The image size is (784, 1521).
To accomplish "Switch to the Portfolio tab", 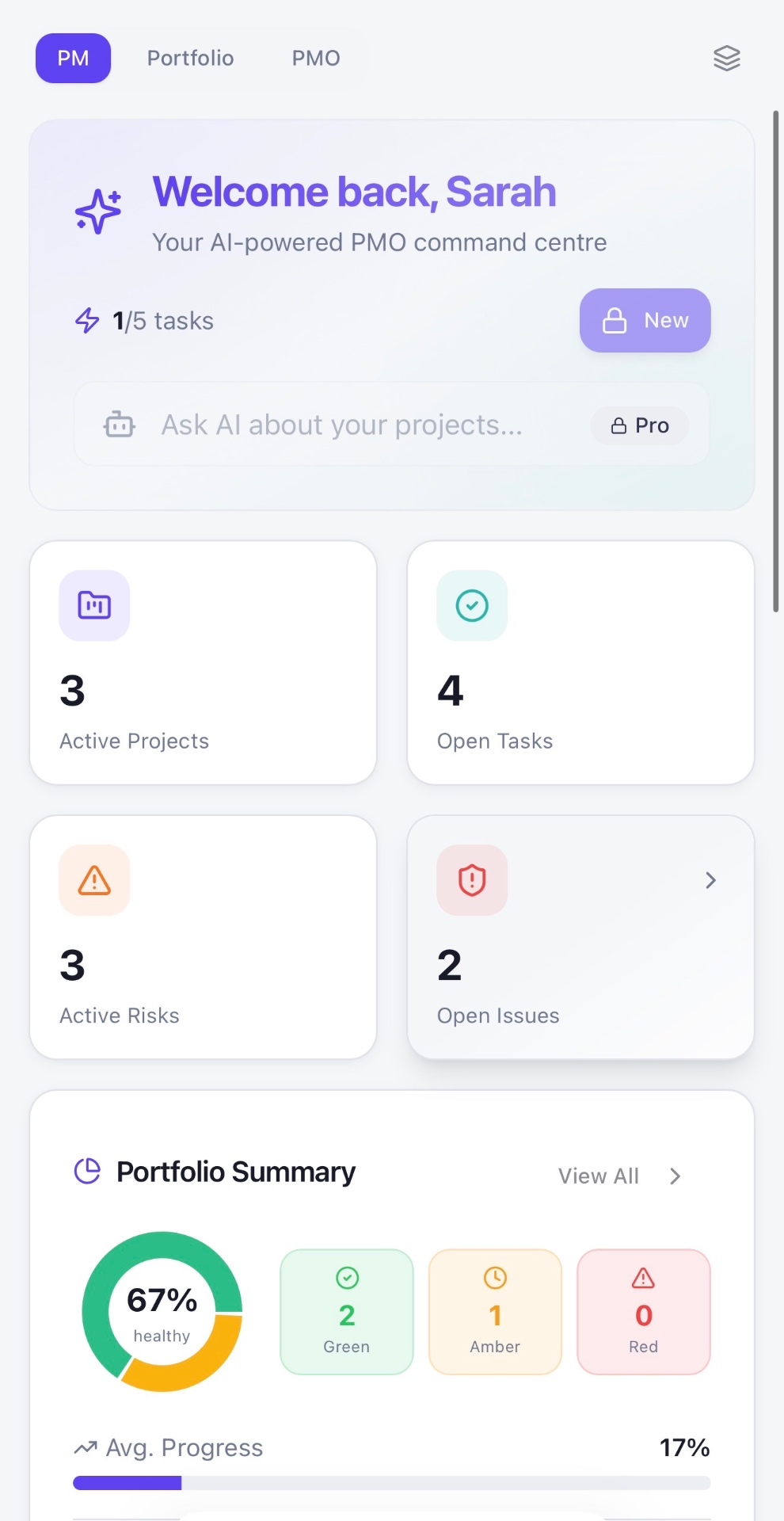I will (x=190, y=58).
